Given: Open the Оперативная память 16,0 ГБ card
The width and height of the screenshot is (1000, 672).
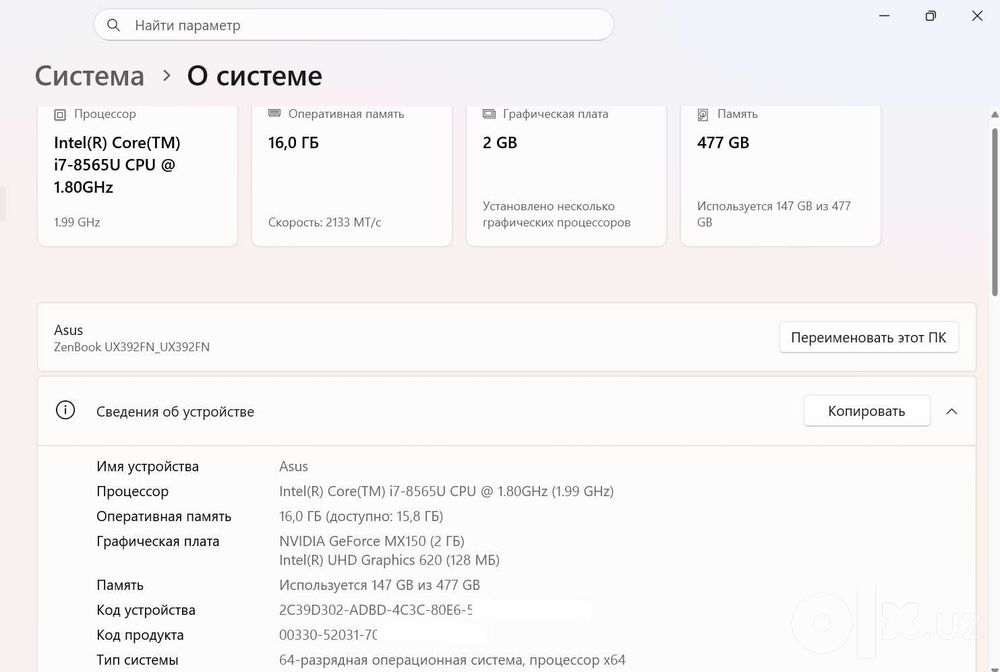Looking at the screenshot, I should (x=352, y=175).
